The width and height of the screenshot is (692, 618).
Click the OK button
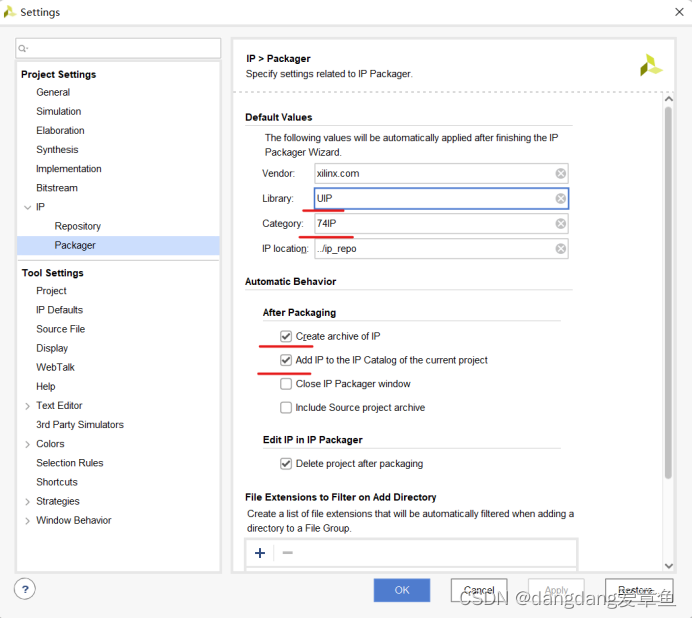(x=402, y=590)
